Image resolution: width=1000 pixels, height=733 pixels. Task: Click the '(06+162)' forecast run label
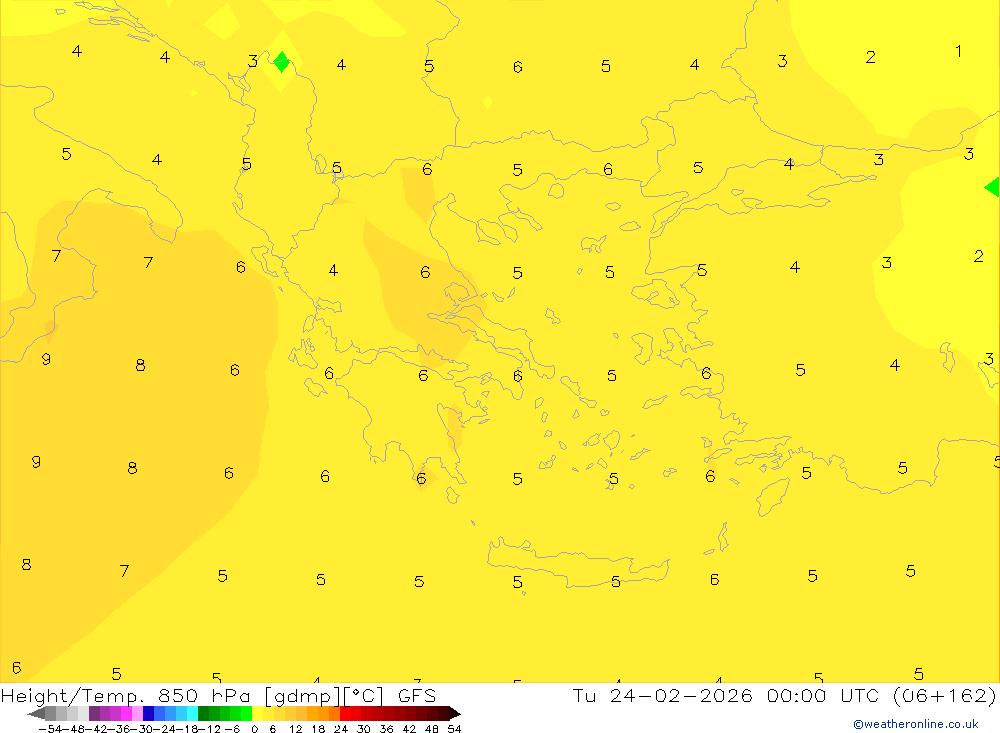[945, 695]
